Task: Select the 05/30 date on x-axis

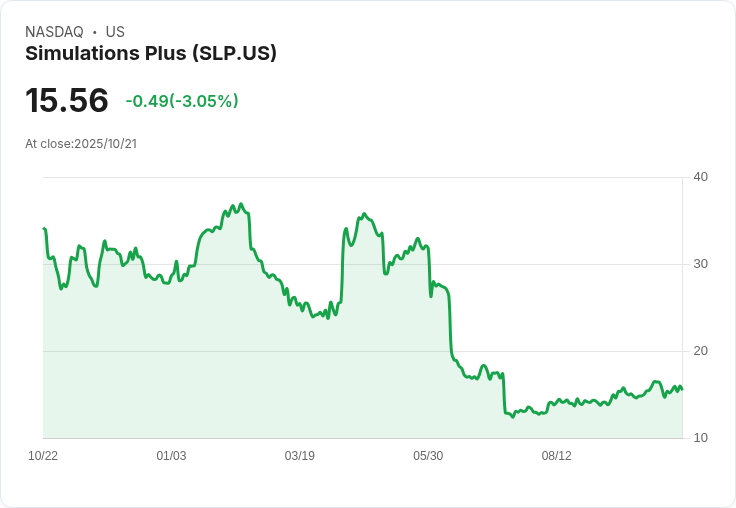Action: [428, 456]
